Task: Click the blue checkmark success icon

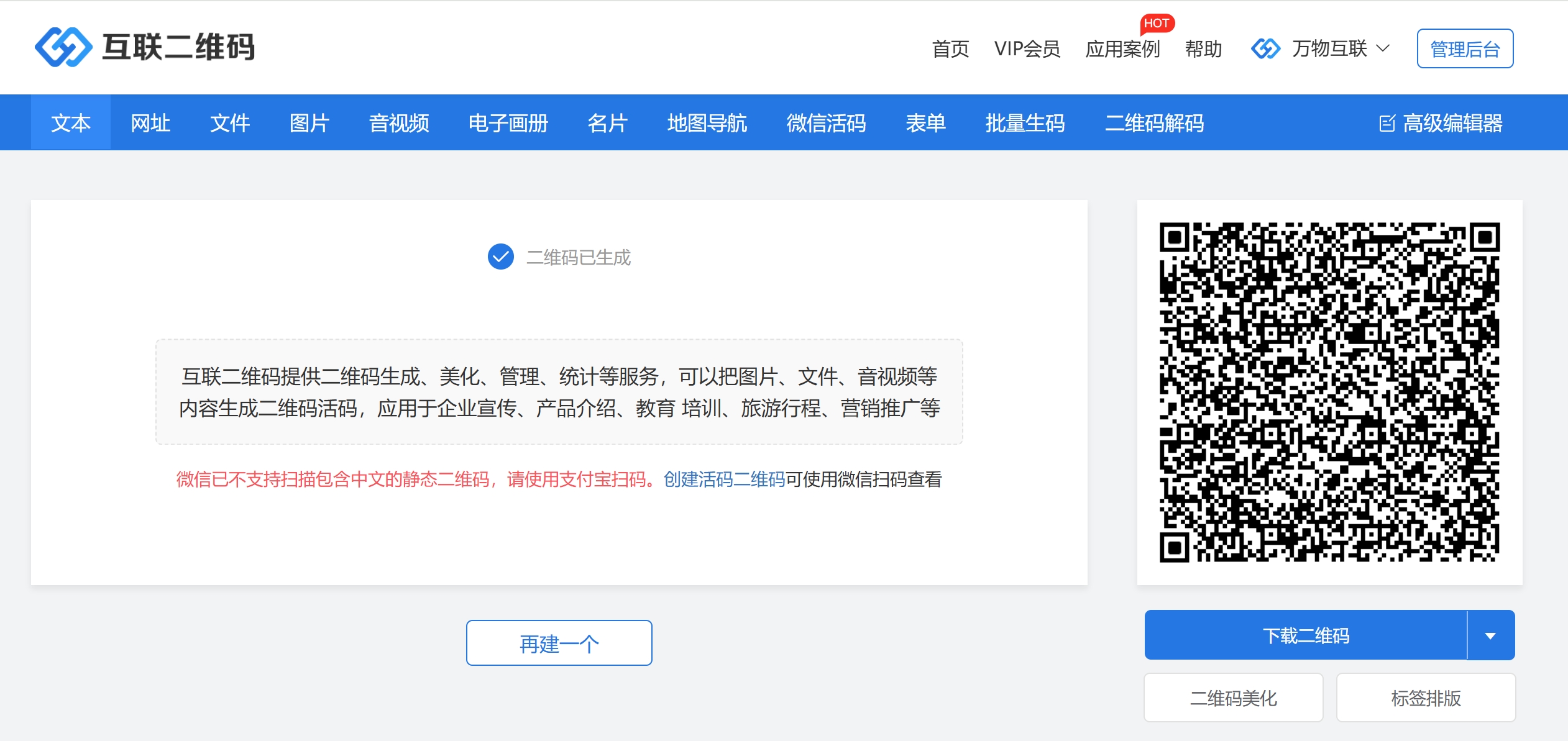Action: pyautogui.click(x=501, y=257)
